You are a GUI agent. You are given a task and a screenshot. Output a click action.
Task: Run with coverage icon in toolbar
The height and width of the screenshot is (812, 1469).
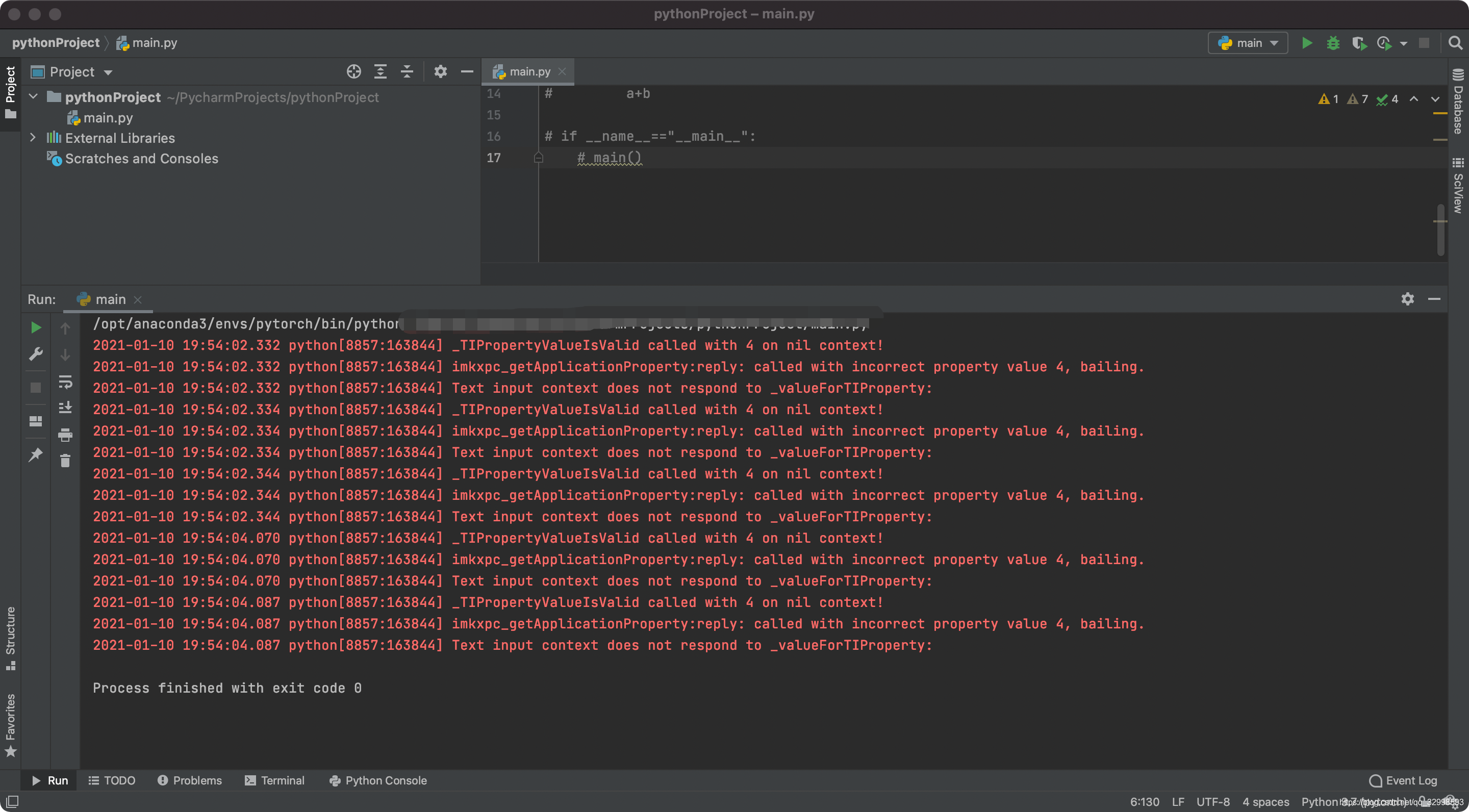1359,43
